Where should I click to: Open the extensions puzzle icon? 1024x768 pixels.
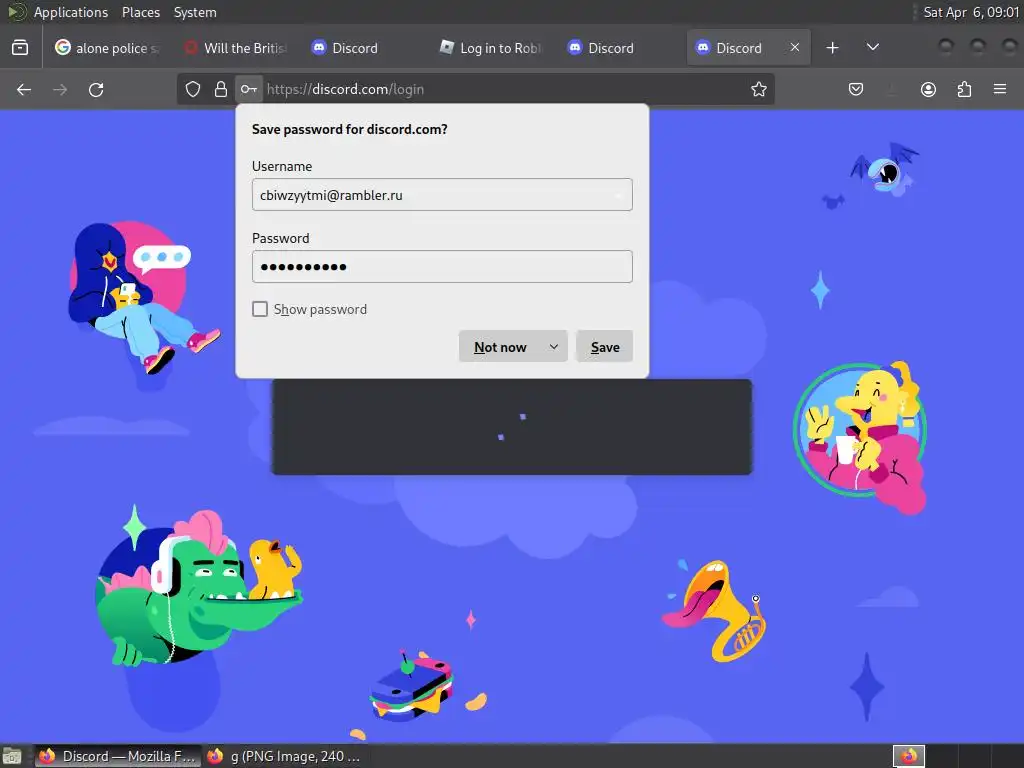[964, 89]
